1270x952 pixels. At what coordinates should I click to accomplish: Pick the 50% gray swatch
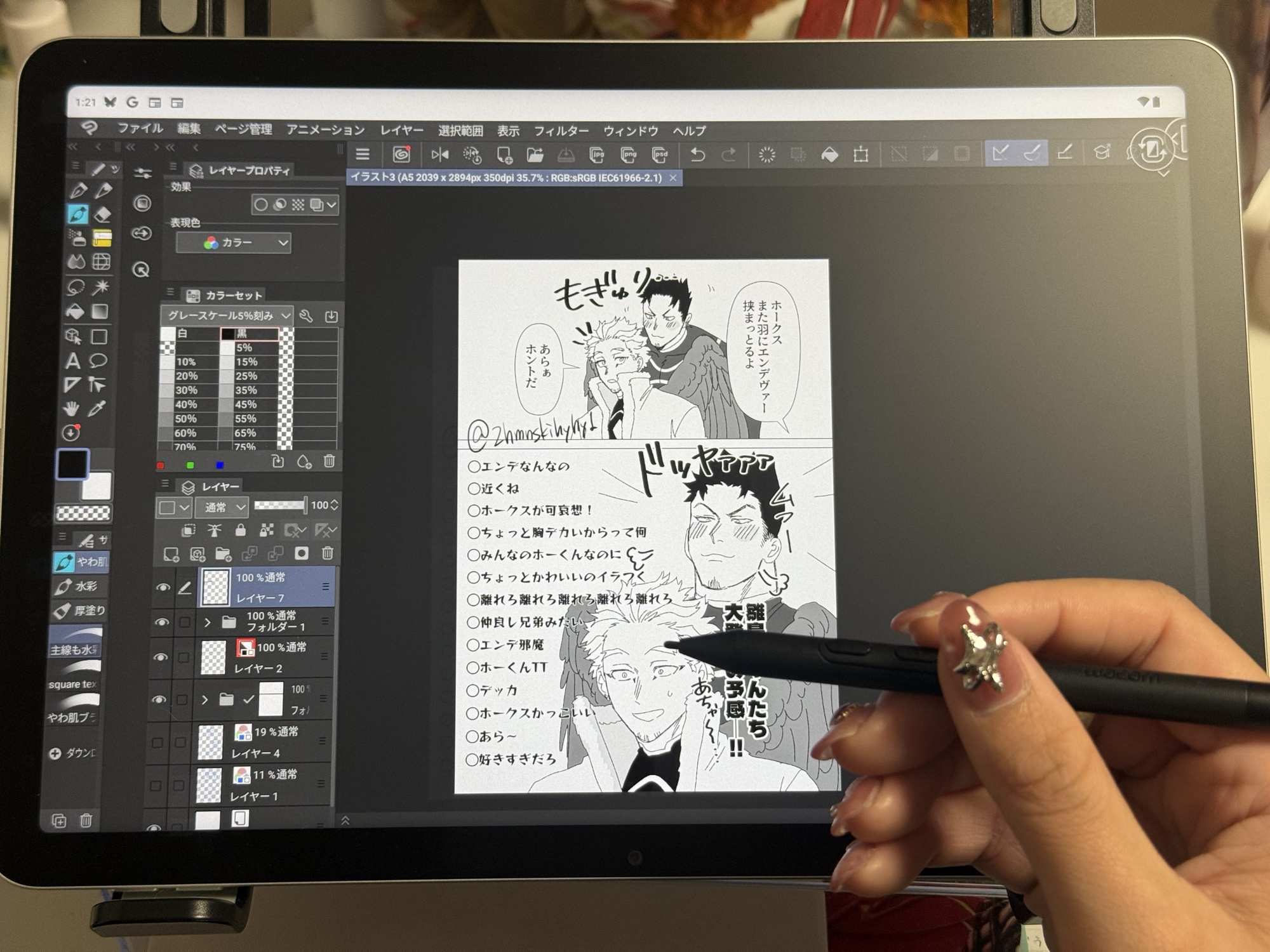168,419
